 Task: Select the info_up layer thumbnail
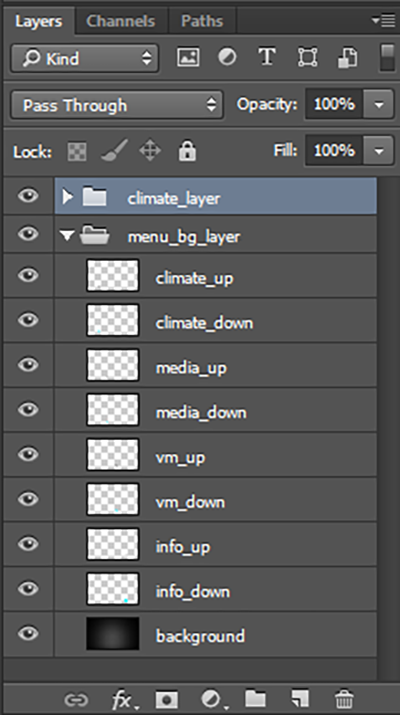tap(113, 544)
